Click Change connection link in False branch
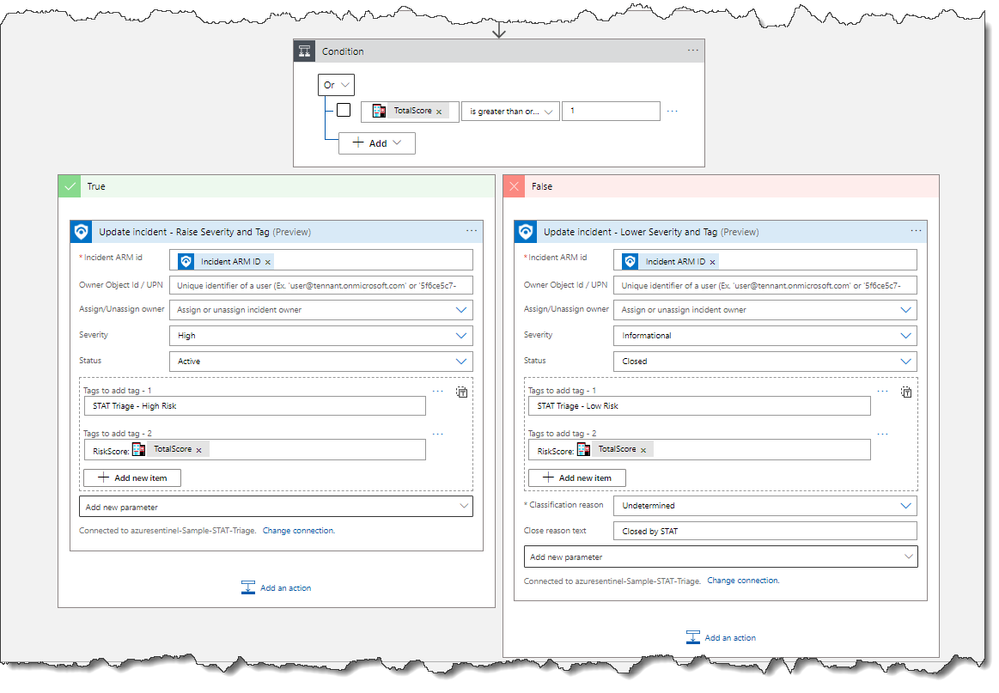The height and width of the screenshot is (693, 999). pyautogui.click(x=743, y=581)
